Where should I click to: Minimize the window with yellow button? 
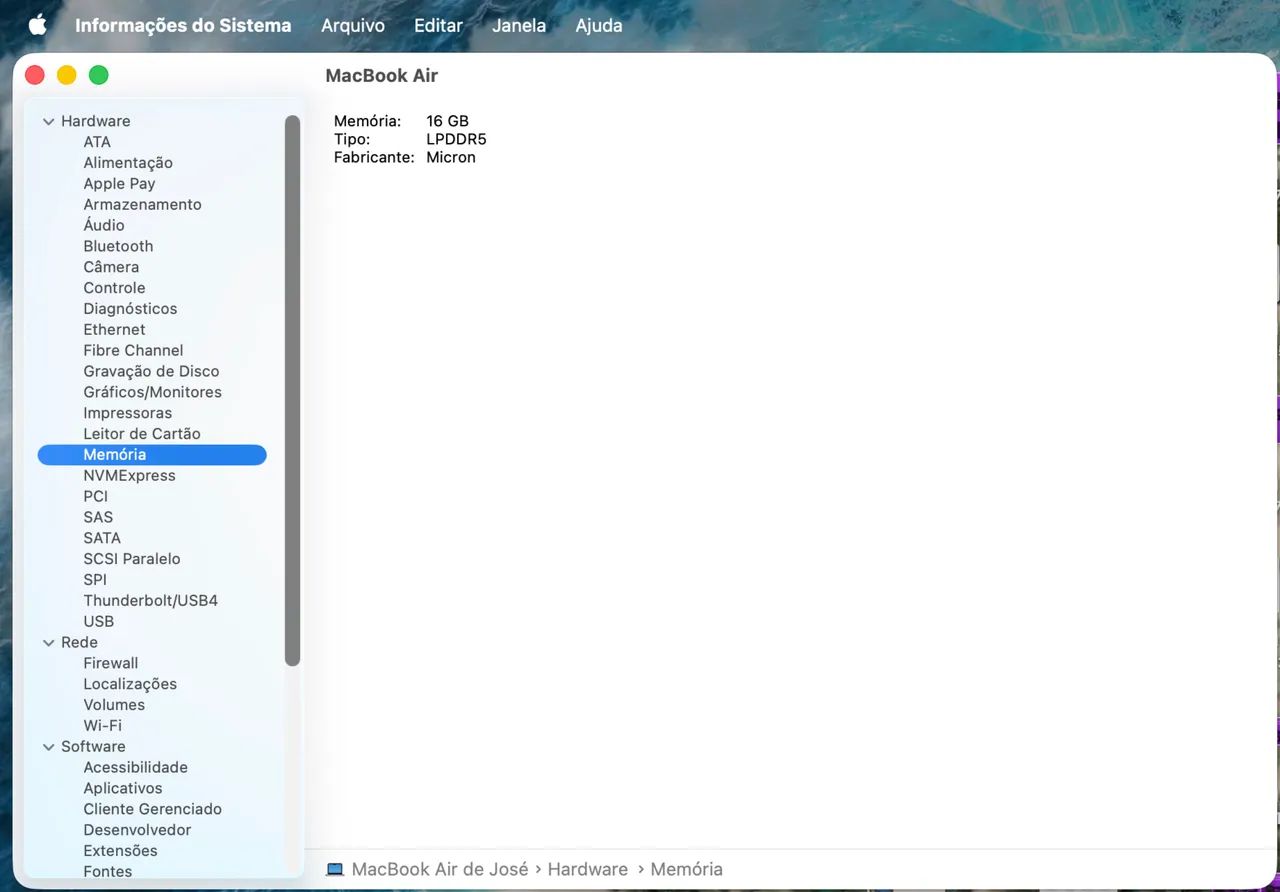point(67,75)
